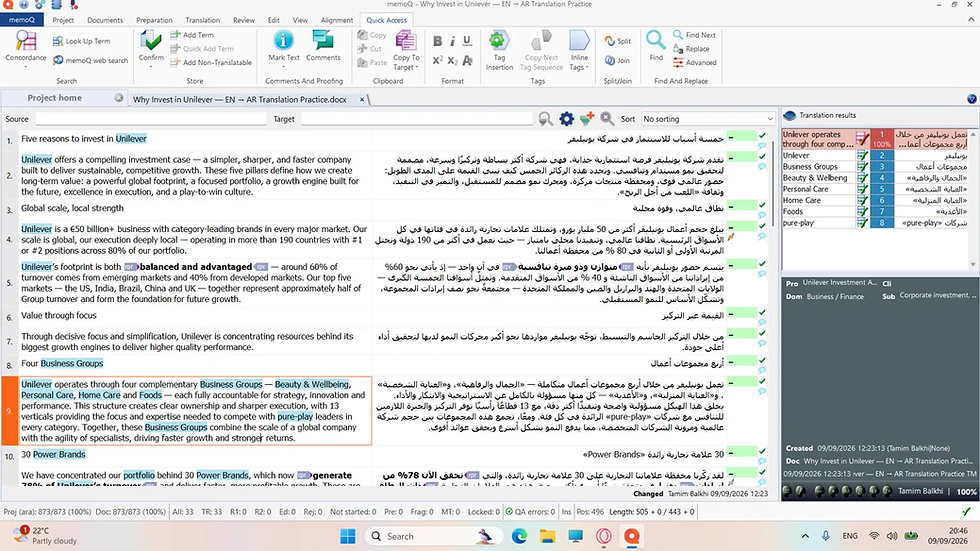Split the current segment

(618, 41)
